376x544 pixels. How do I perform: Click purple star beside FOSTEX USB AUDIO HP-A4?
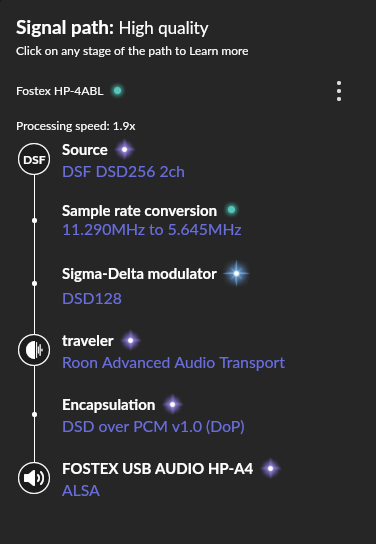271,468
